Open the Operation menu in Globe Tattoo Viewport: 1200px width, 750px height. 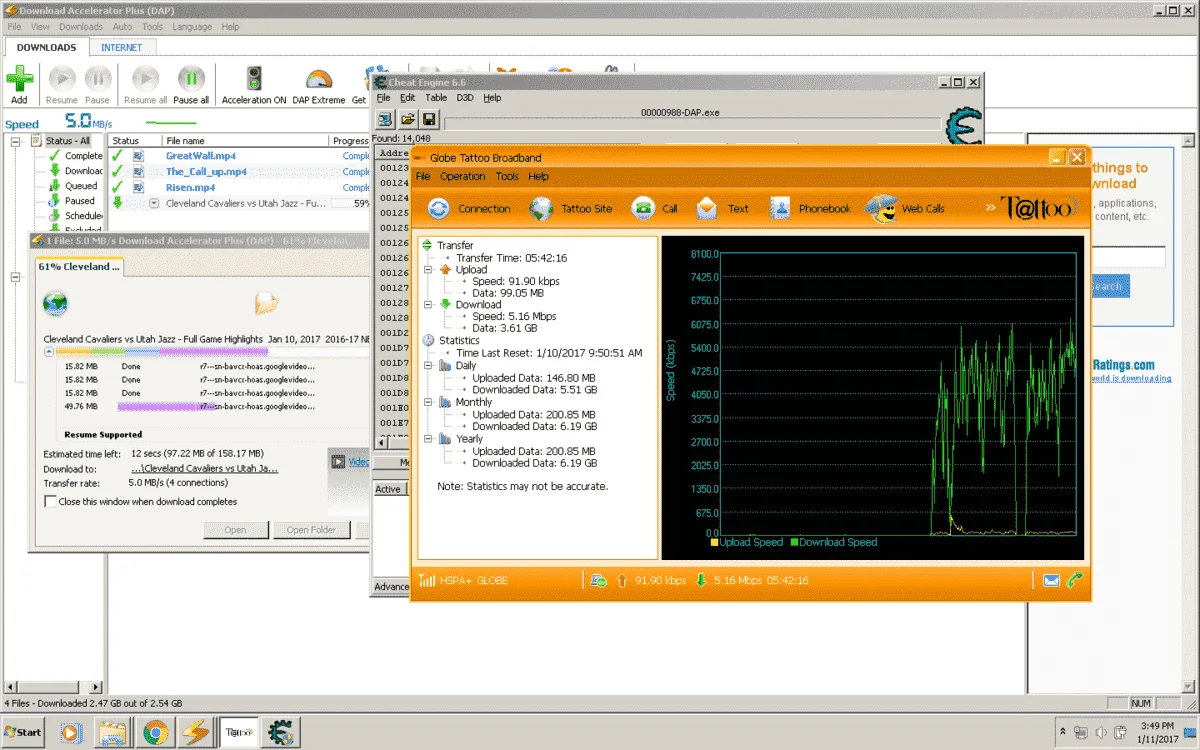coord(463,176)
